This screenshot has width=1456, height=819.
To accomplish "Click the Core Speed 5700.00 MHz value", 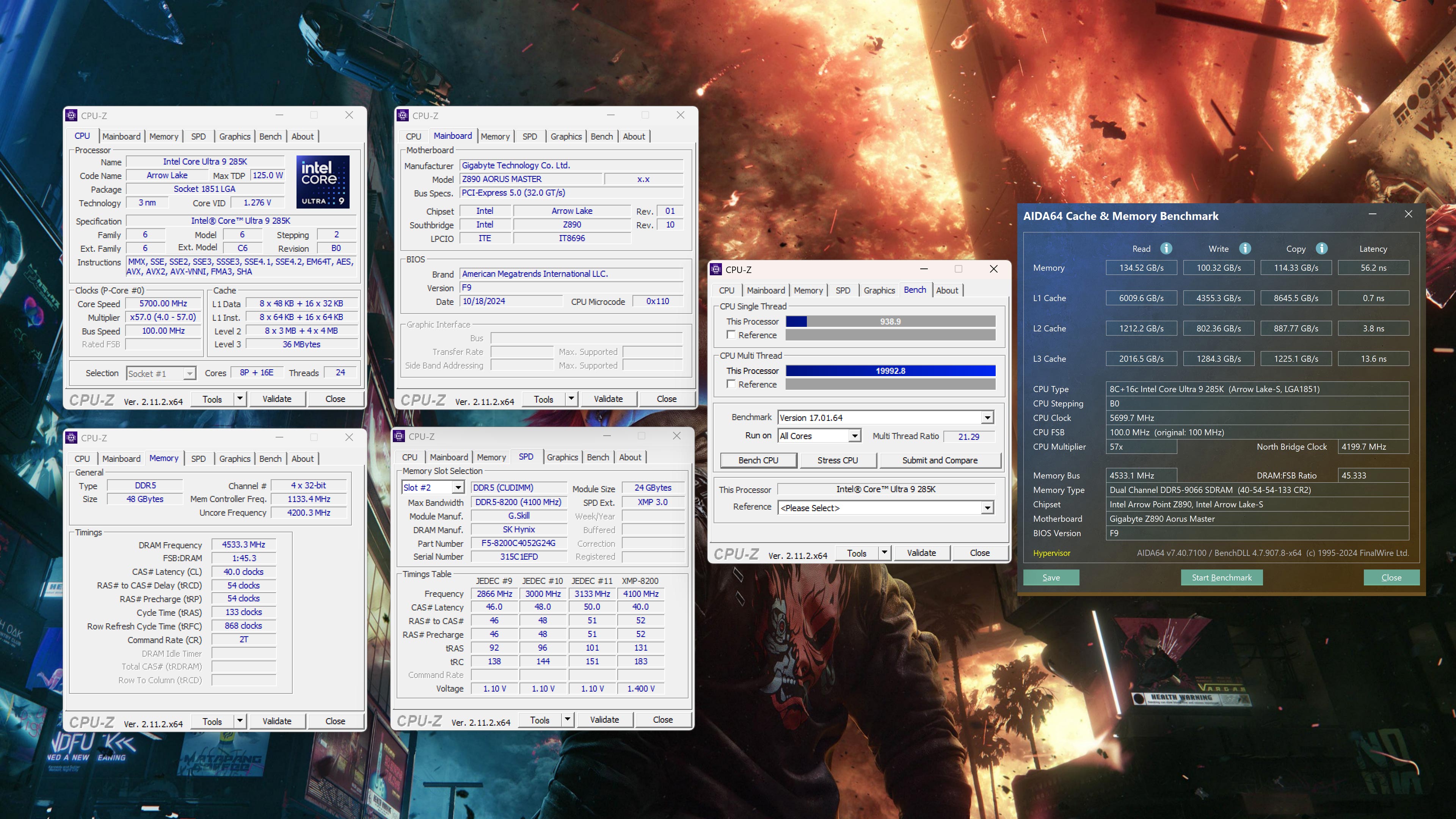I will click(x=163, y=303).
